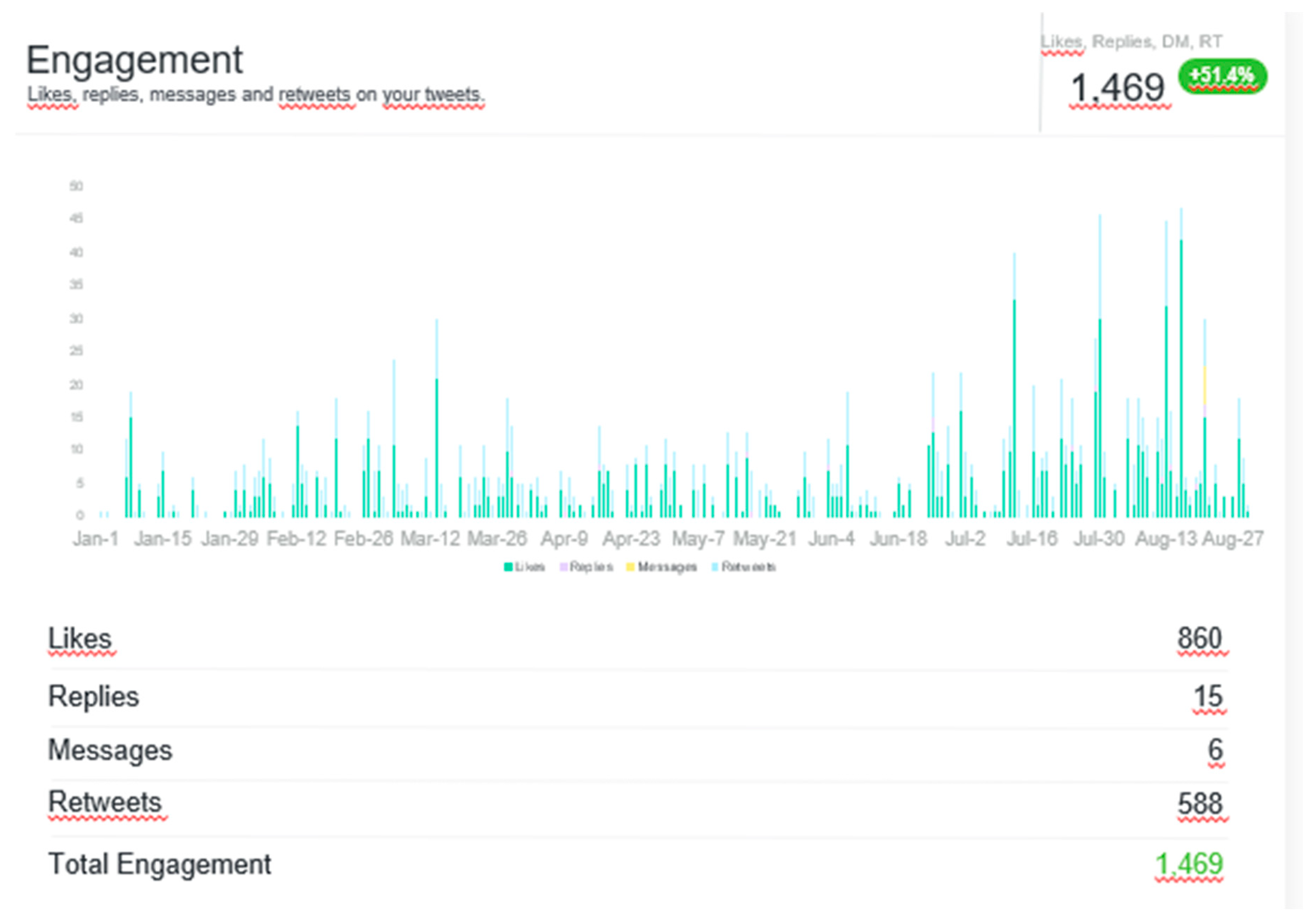1316x923 pixels.
Task: Toggle the Retweets series via legend label
Action: pos(749,568)
